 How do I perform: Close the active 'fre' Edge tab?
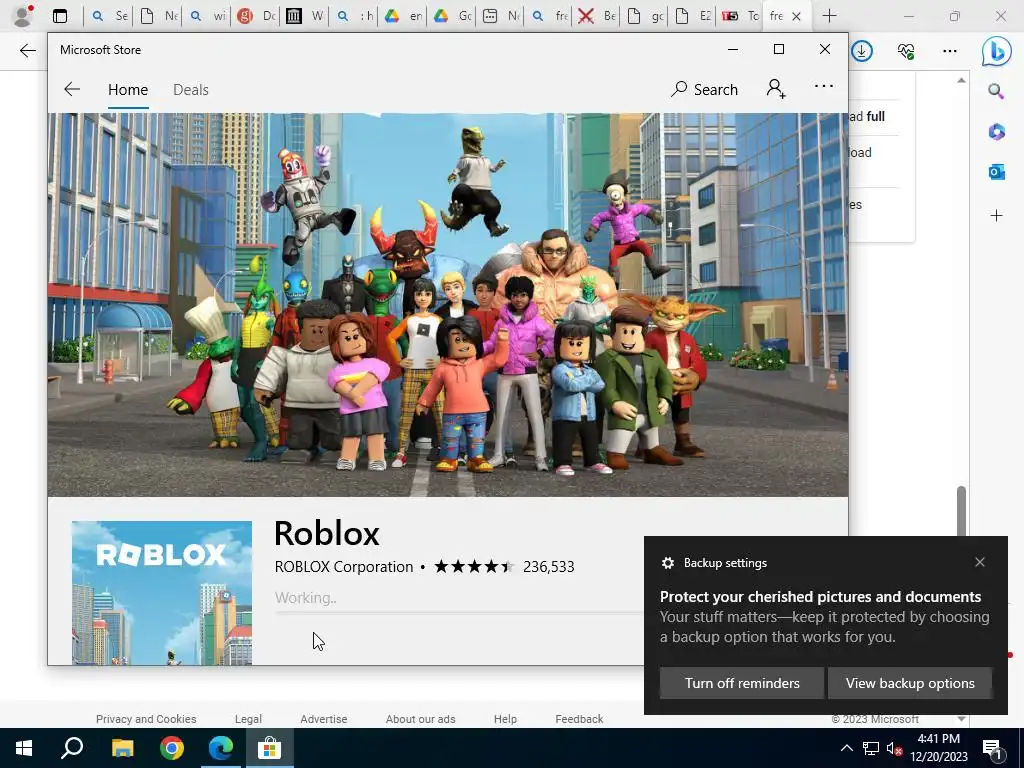coord(796,16)
